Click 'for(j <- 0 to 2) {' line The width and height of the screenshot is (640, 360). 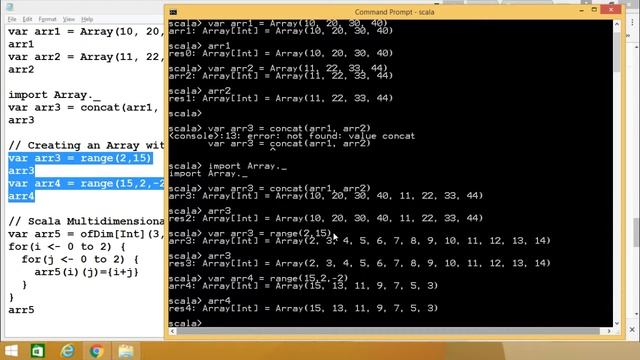(x=80, y=259)
